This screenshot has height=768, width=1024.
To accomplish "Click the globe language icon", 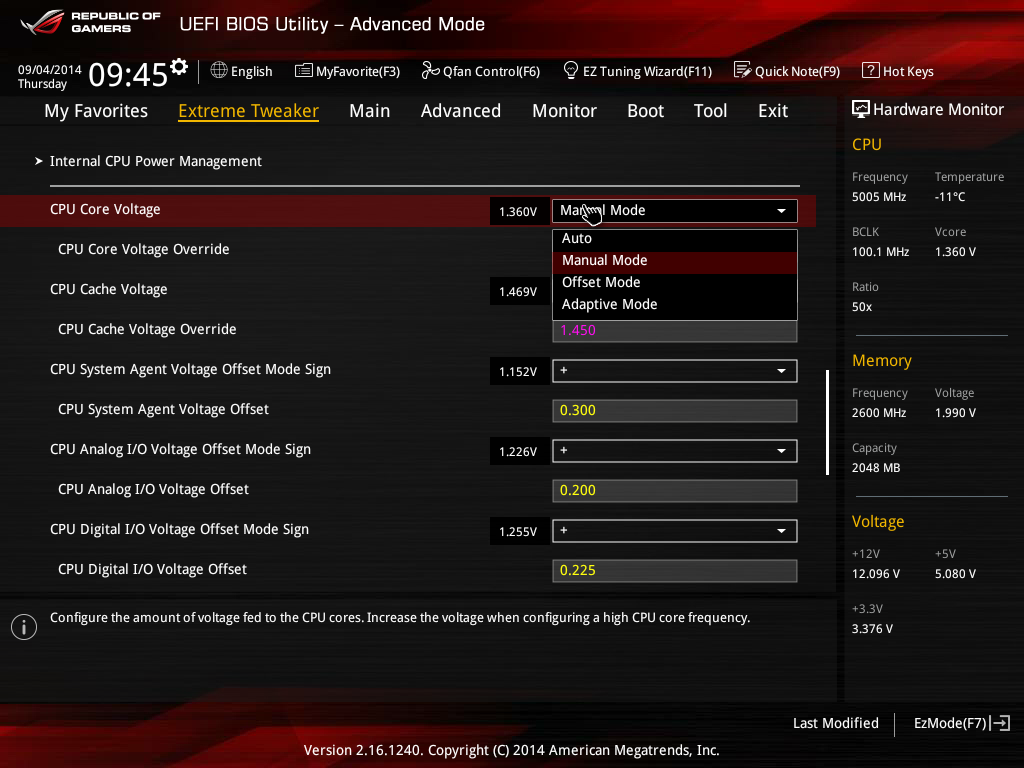I will 219,70.
